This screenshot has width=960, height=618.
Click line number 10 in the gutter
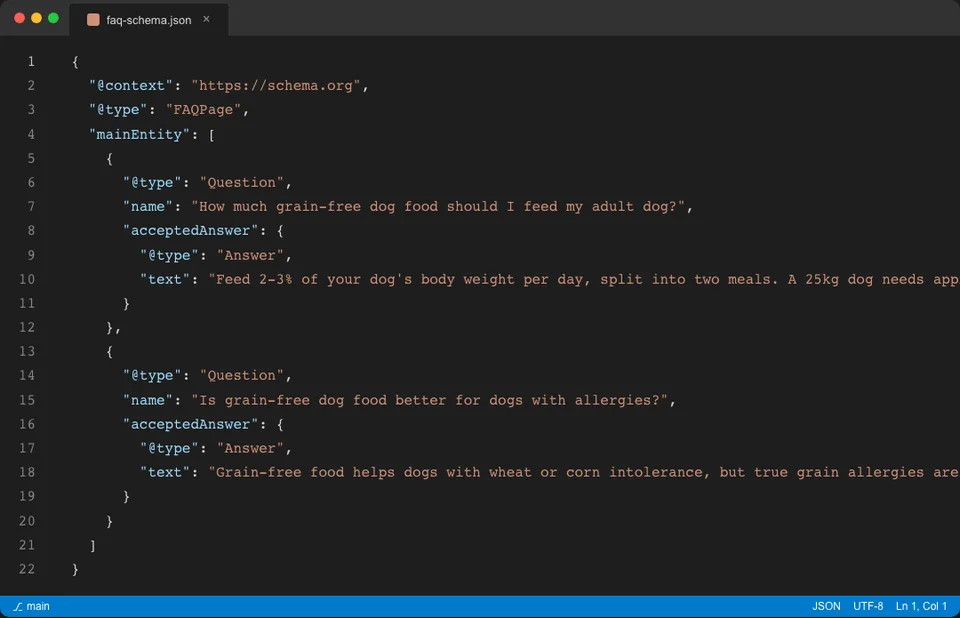[30, 279]
